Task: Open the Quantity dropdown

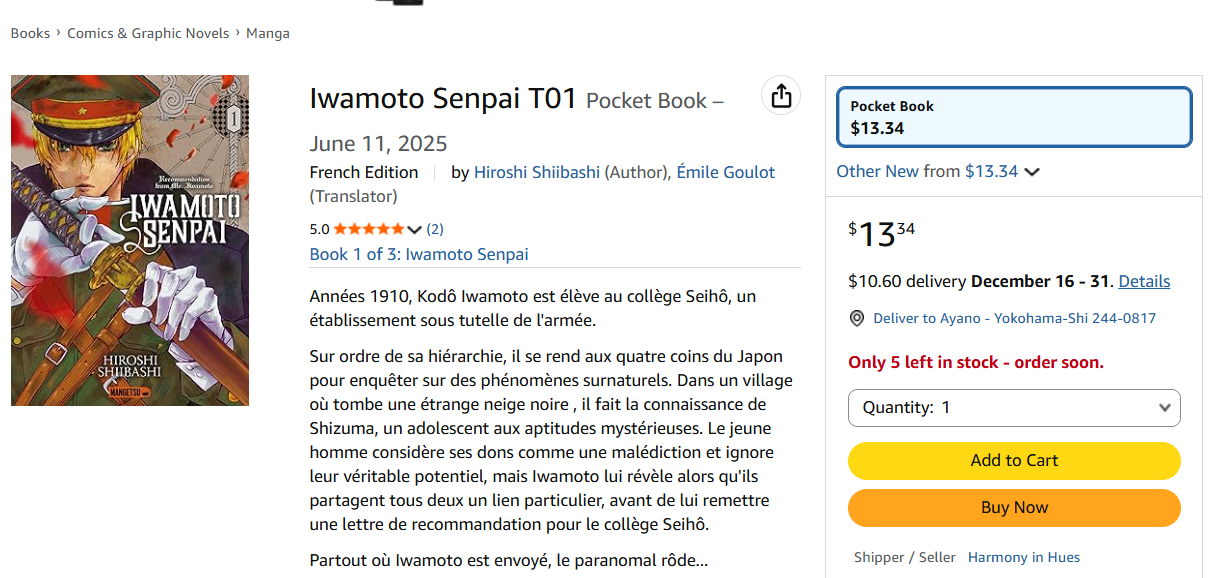Action: pos(1014,408)
